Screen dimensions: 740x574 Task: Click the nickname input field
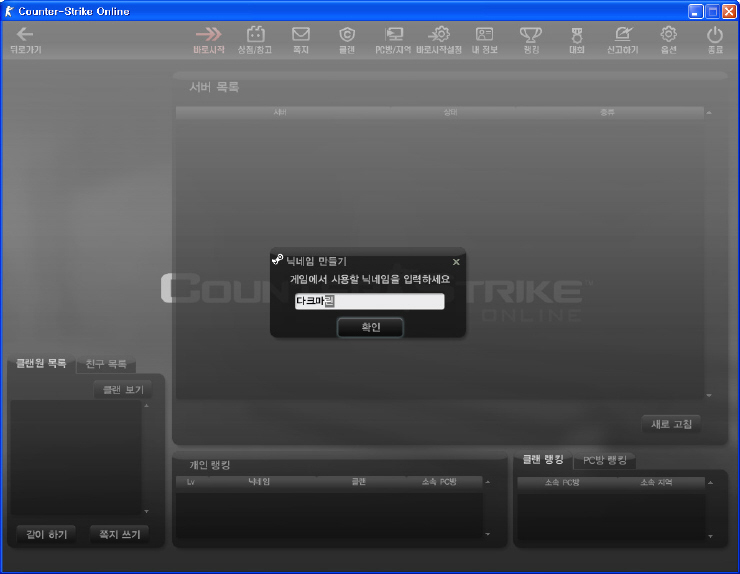click(x=370, y=301)
